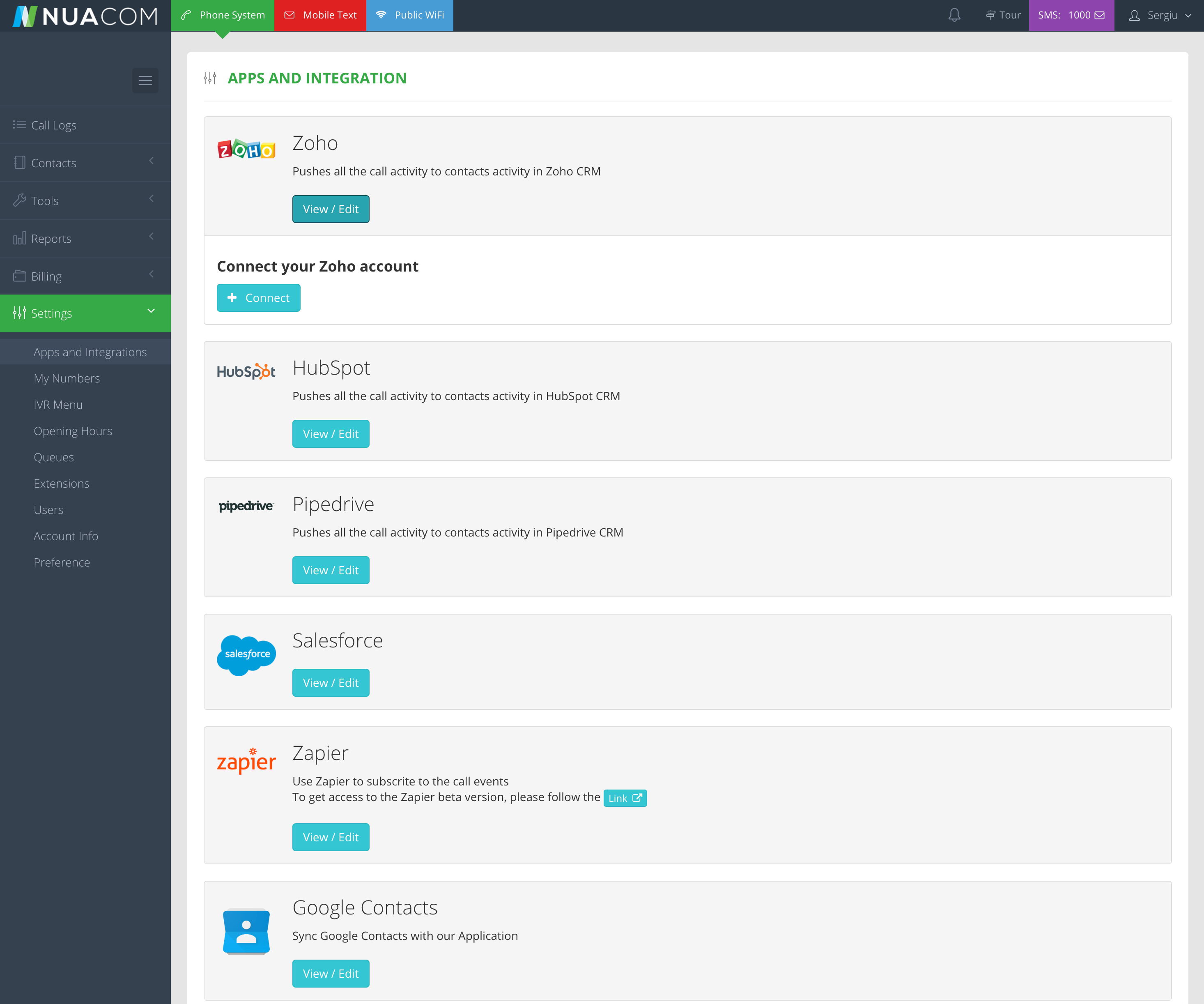
Task: Click the Pipedrive View / Edit button
Action: (x=331, y=570)
